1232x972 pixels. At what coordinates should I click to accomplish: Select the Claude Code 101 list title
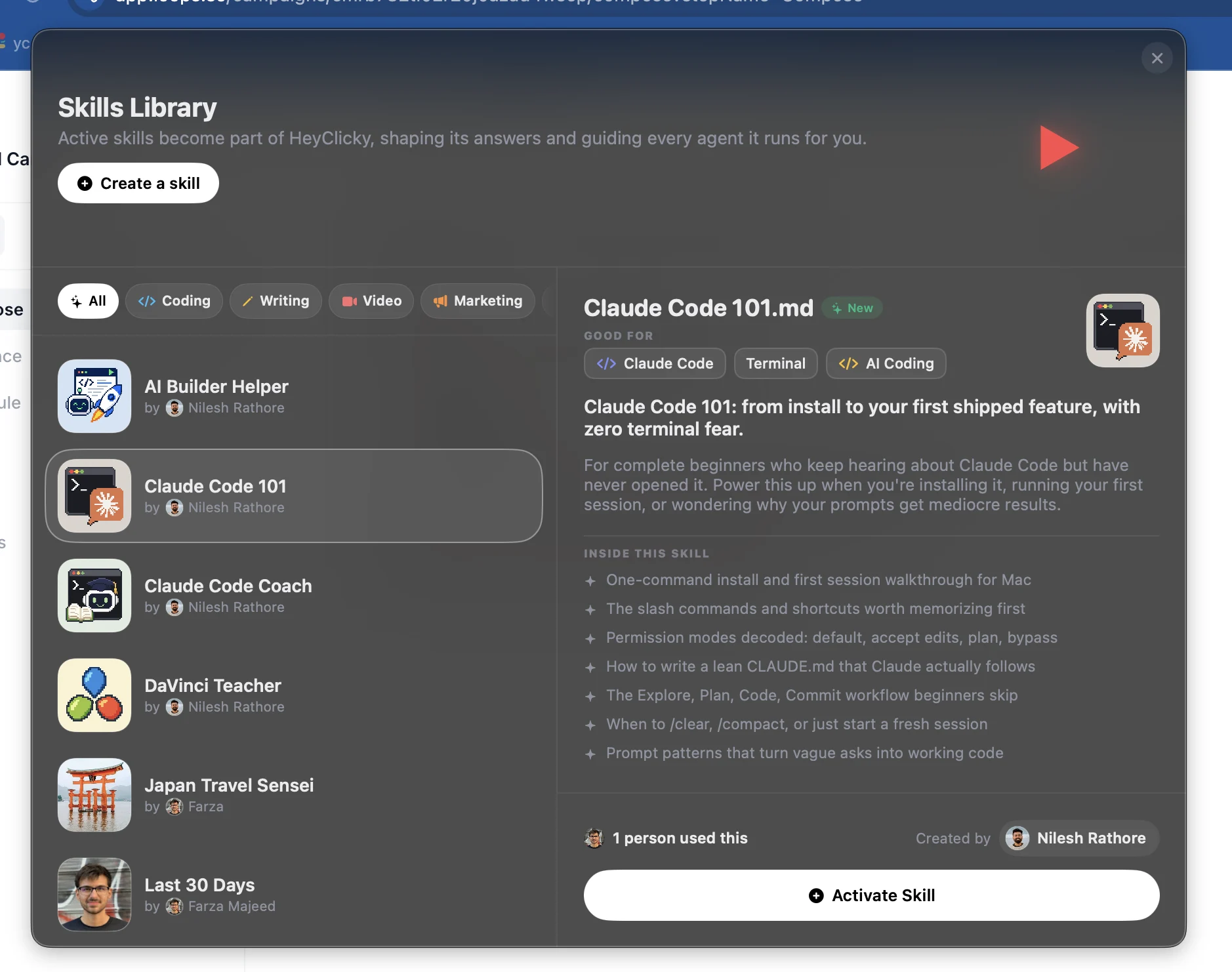216,486
